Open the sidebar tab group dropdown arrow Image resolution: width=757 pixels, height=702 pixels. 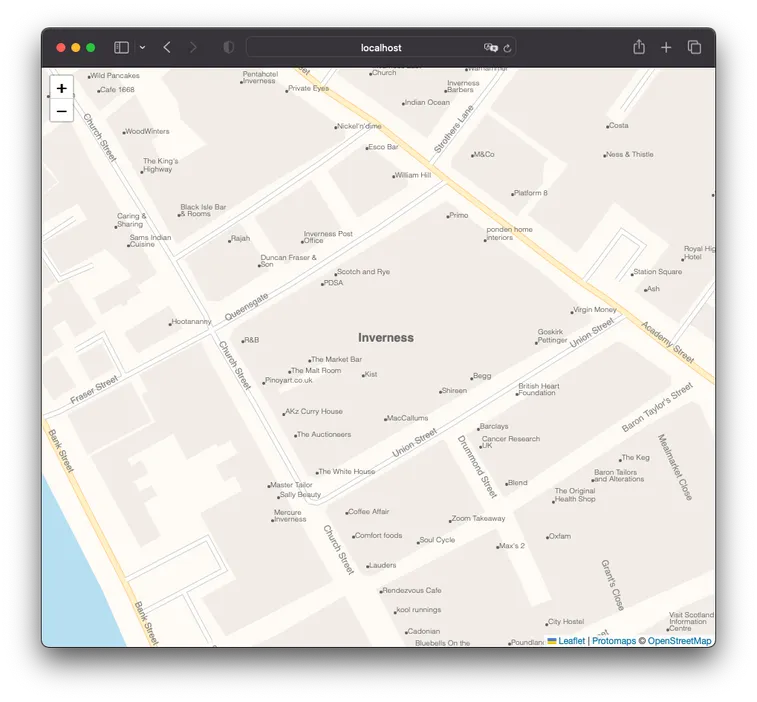click(x=142, y=47)
